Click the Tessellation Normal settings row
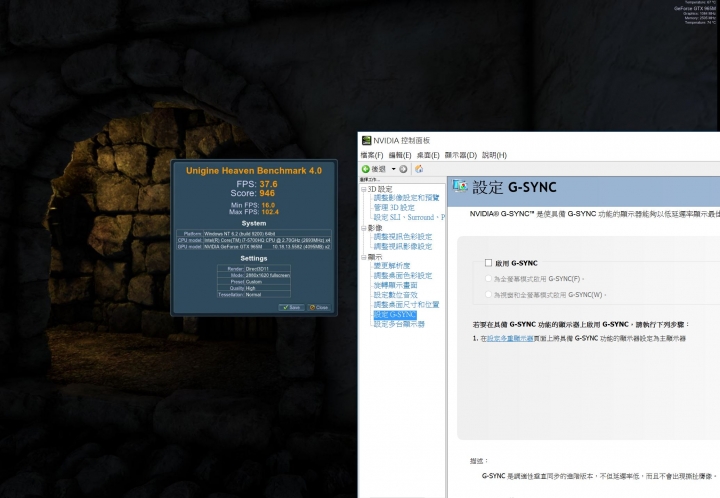The height and width of the screenshot is (498, 720). (x=254, y=295)
